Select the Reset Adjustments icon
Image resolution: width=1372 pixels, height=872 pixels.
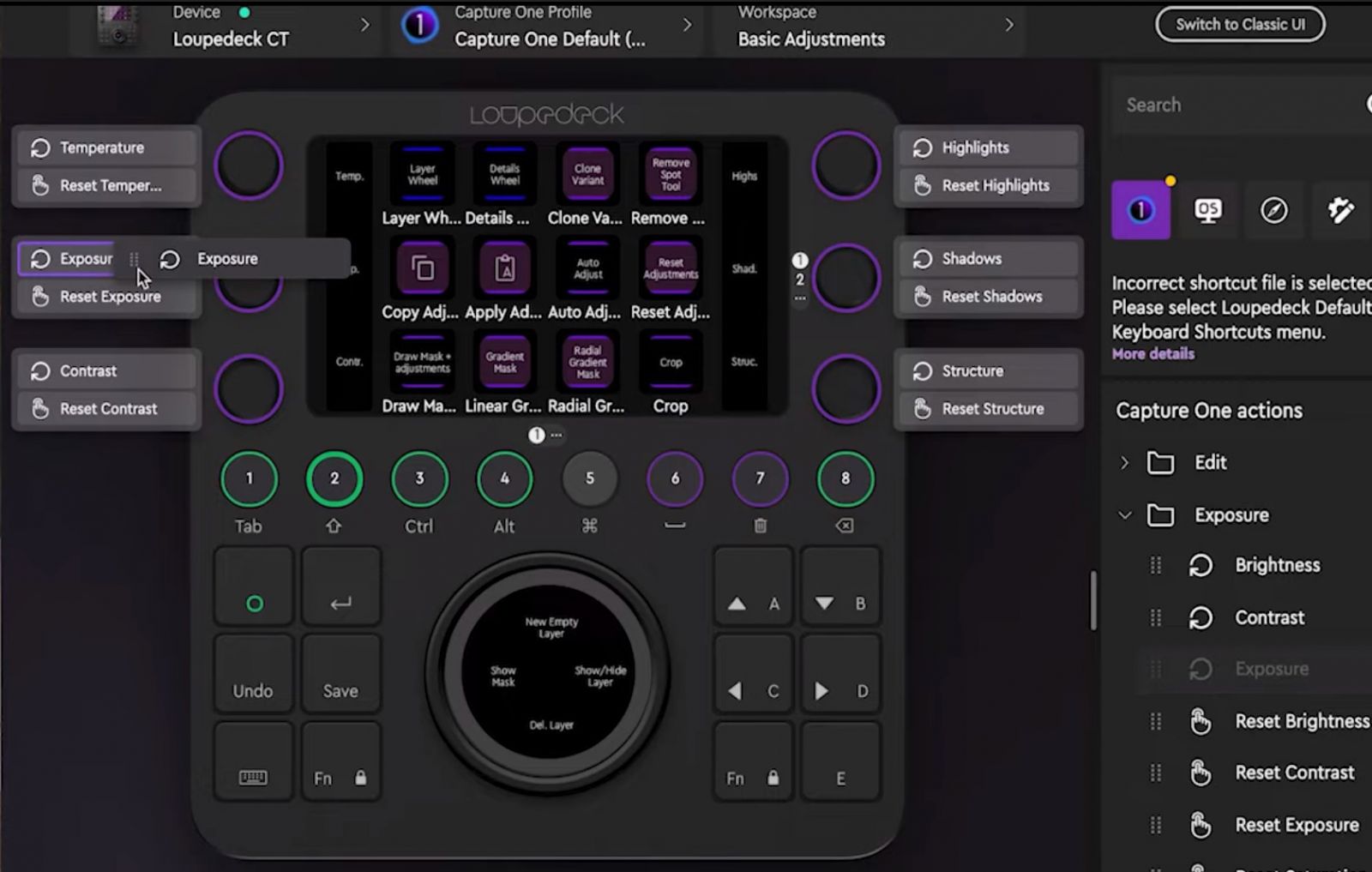click(670, 268)
